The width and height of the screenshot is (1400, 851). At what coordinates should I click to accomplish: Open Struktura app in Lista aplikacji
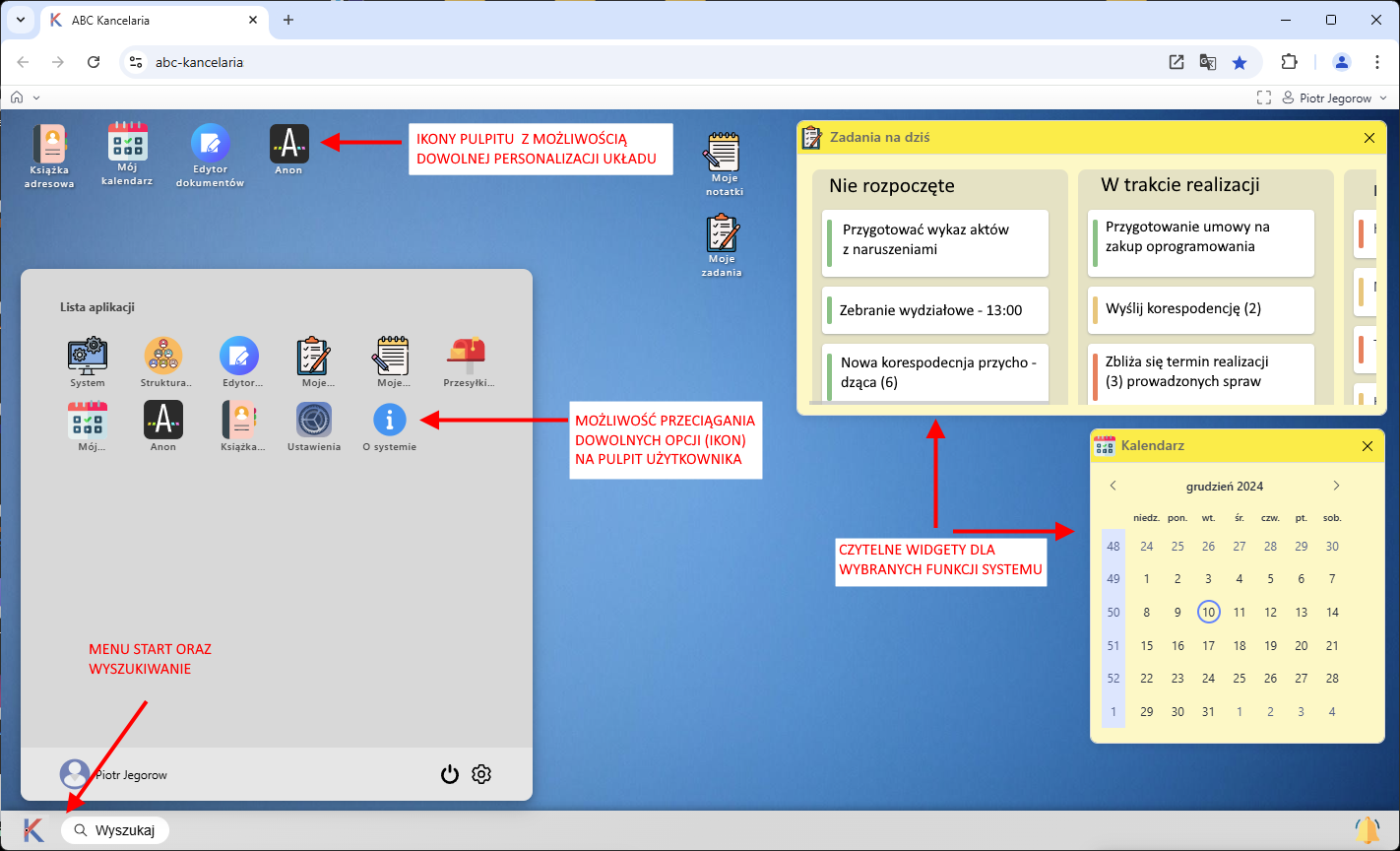point(163,362)
